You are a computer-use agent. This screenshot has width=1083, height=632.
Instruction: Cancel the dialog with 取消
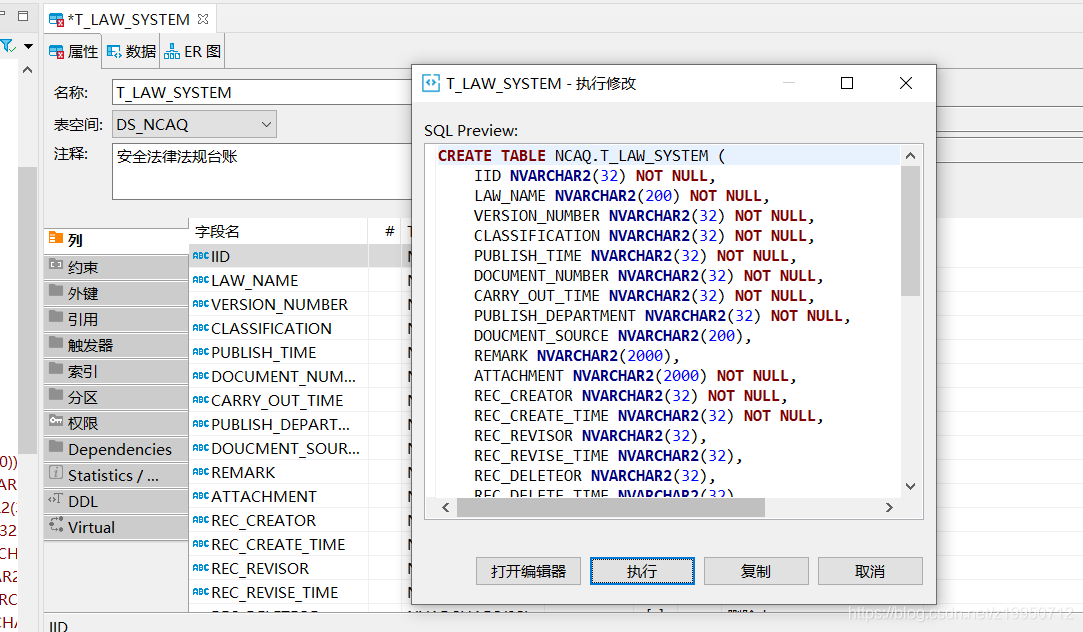(x=870, y=571)
